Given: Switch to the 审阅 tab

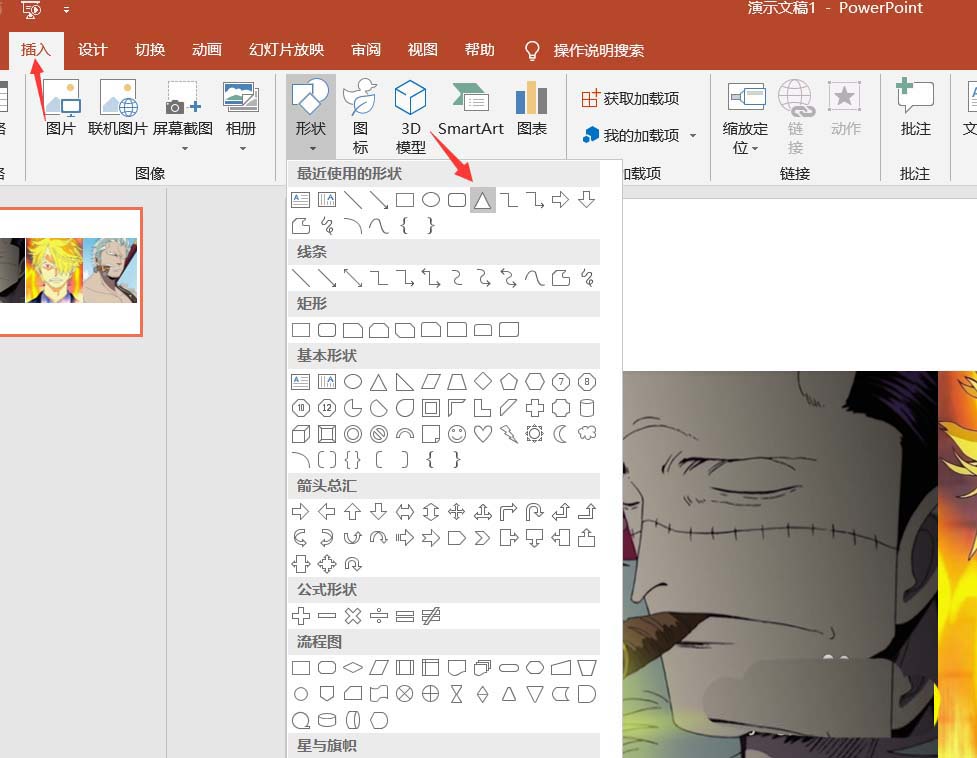Looking at the screenshot, I should coord(366,50).
